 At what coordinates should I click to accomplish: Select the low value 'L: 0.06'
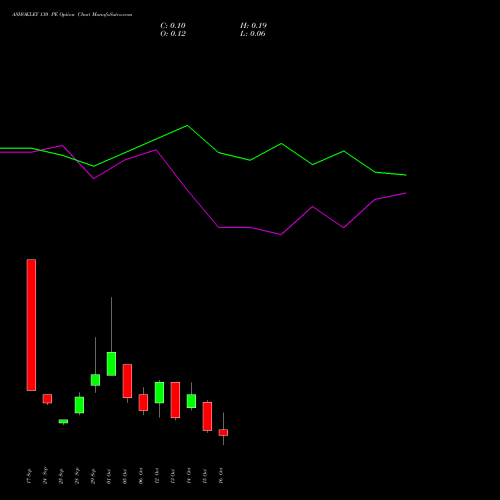click(x=253, y=34)
